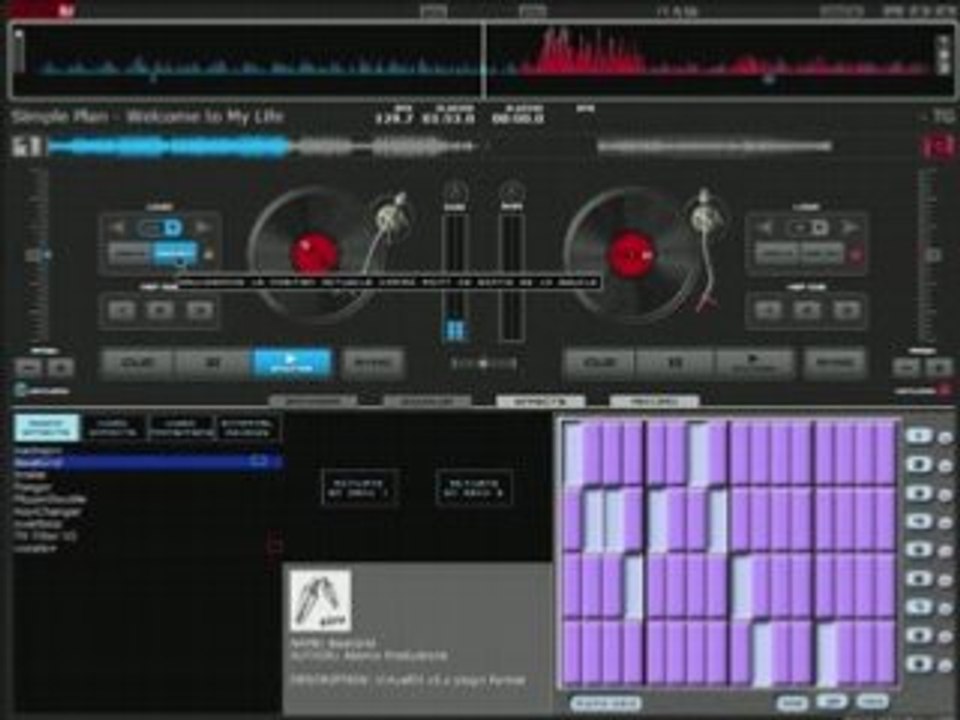Viewport: 960px width, 720px height.
Task: Switch to the Record tab
Action: click(x=654, y=402)
